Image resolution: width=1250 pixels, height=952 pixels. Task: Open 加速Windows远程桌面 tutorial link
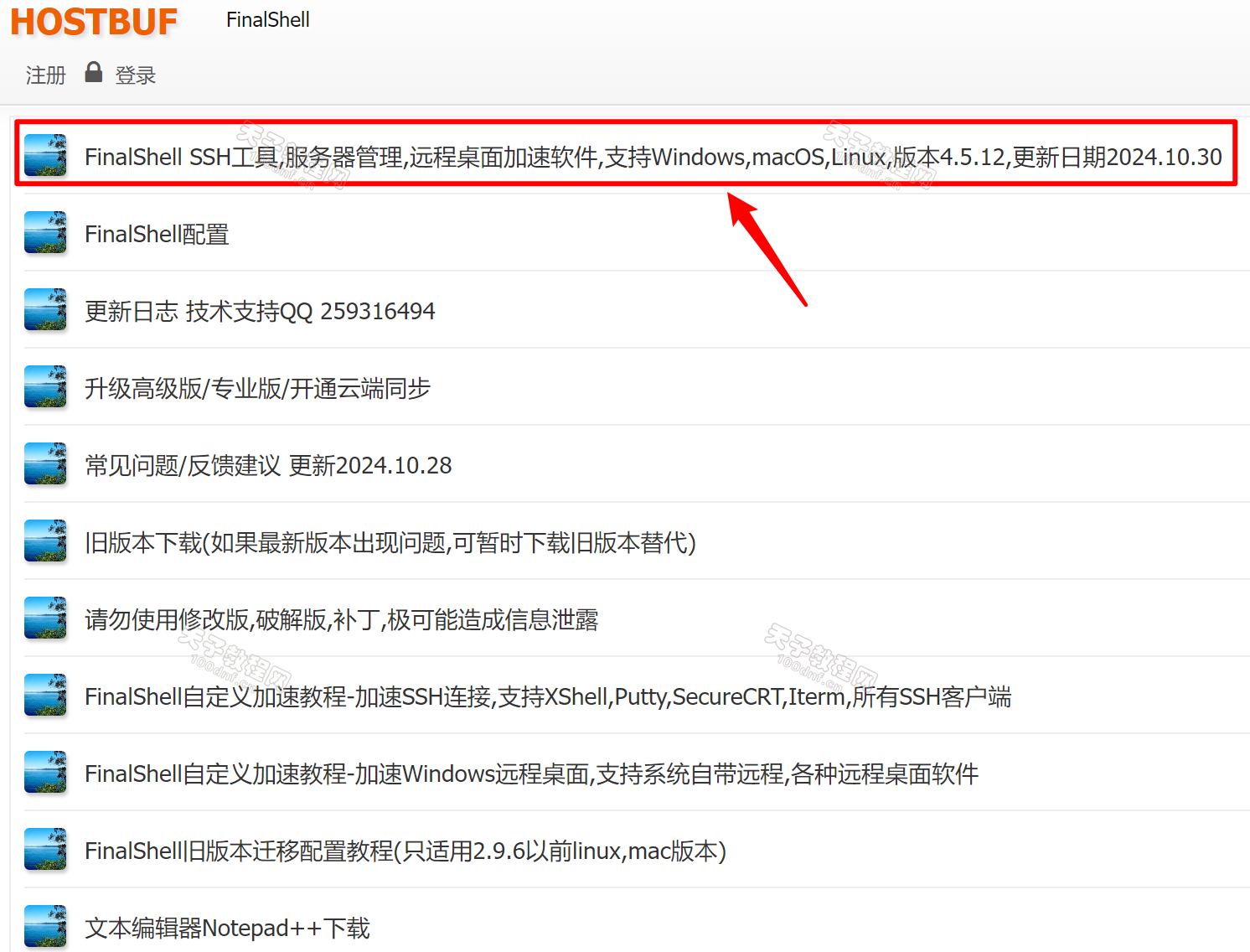(x=531, y=773)
